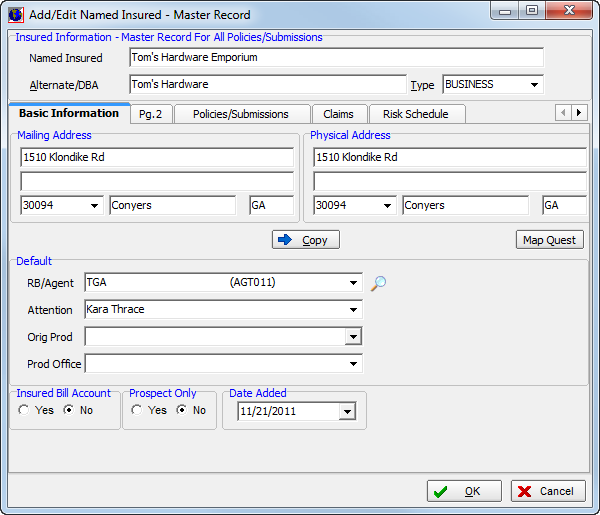The image size is (600, 515).
Task: Open Map Quest for the physical address
Action: [550, 240]
